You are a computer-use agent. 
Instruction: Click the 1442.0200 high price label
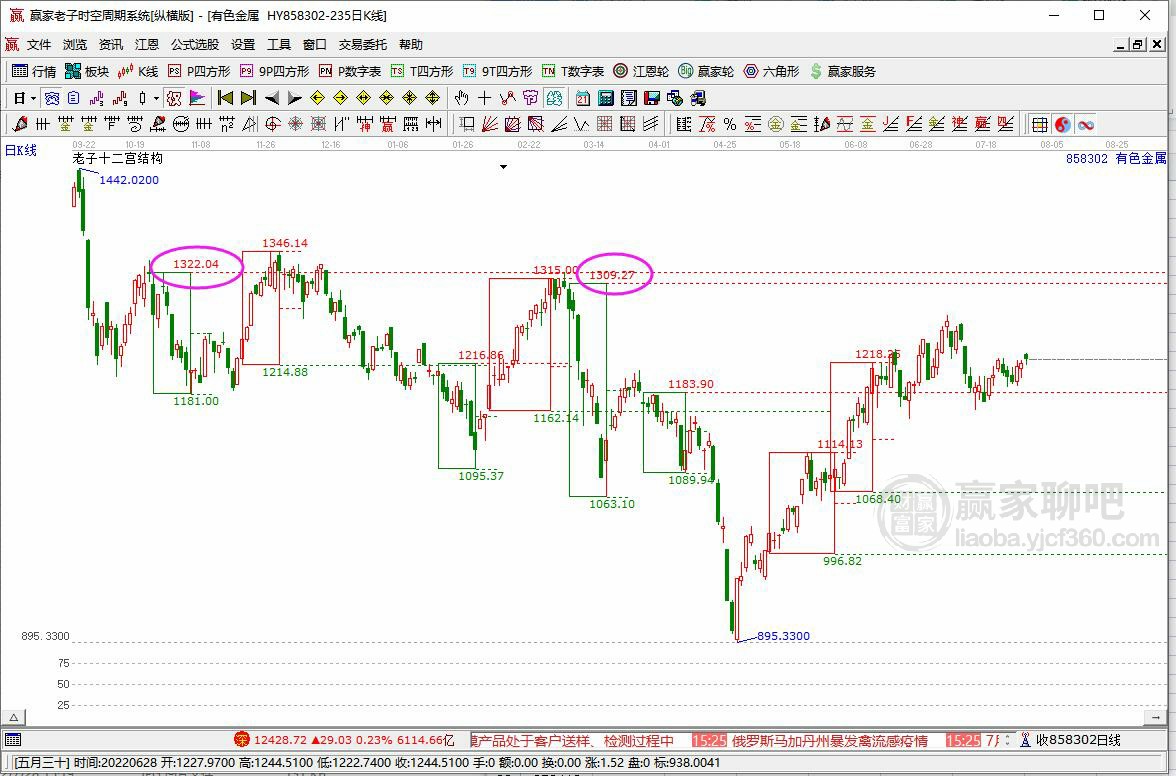[x=129, y=180]
